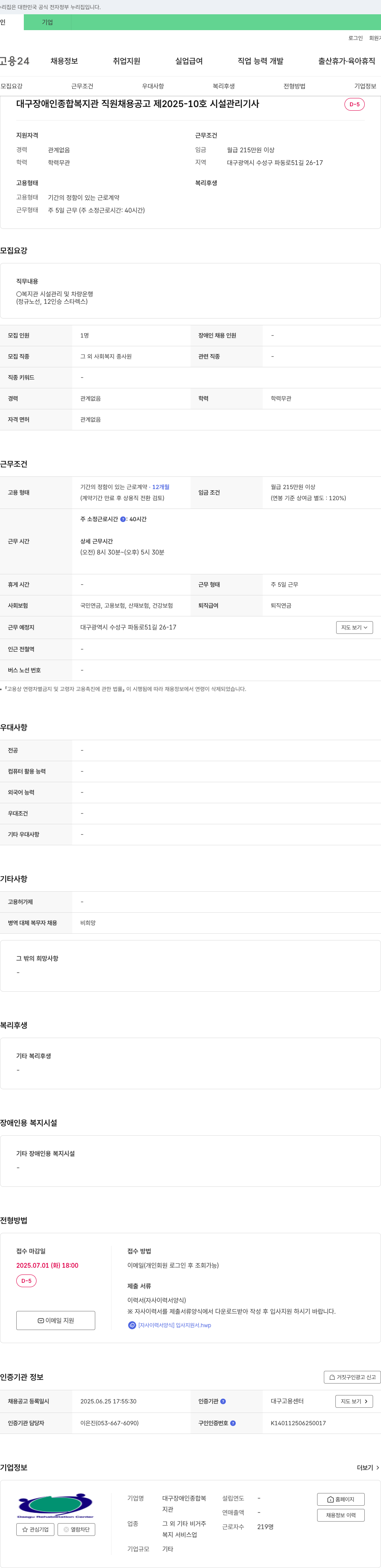Click the 인증기관 help question icon
This screenshot has height=1568, width=381.
coord(223,1401)
